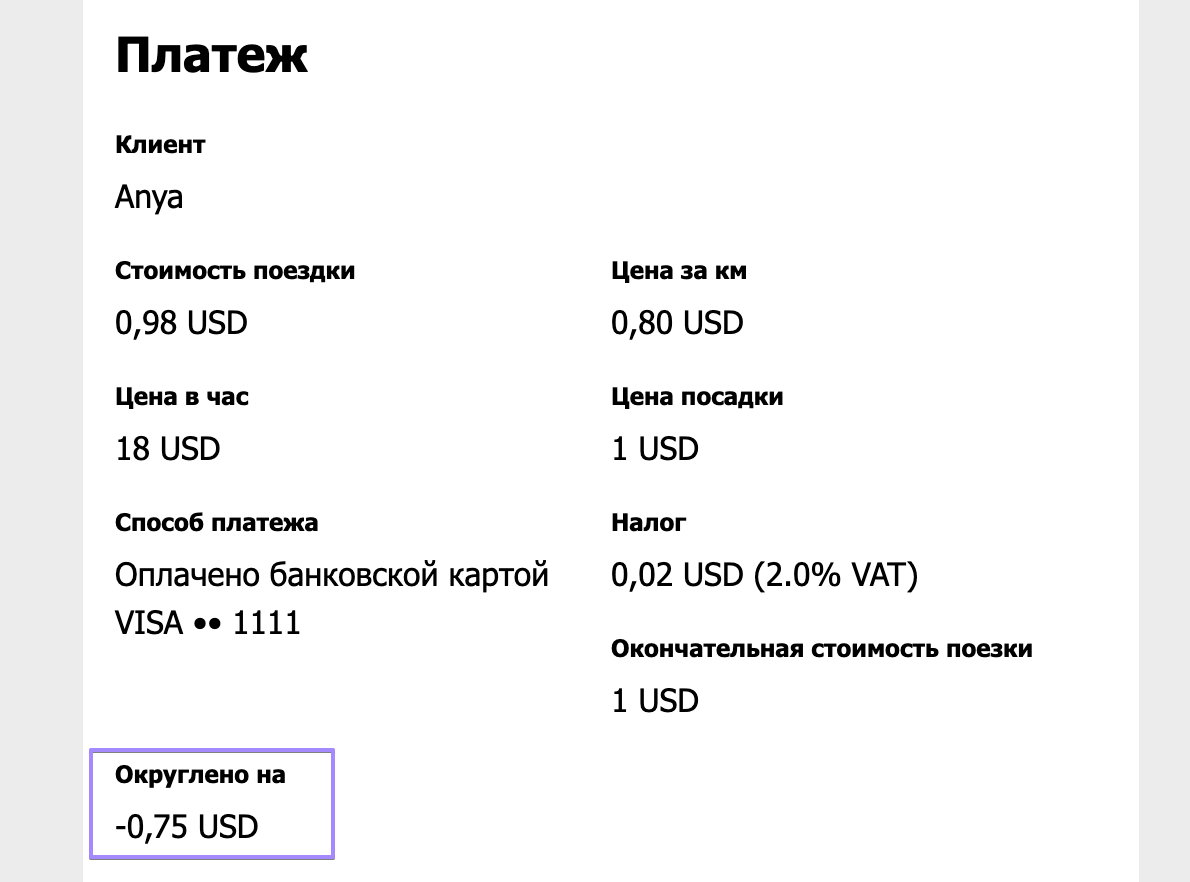Click the 0,80 USD per-km price value
This screenshot has width=1190, height=882.
click(677, 323)
